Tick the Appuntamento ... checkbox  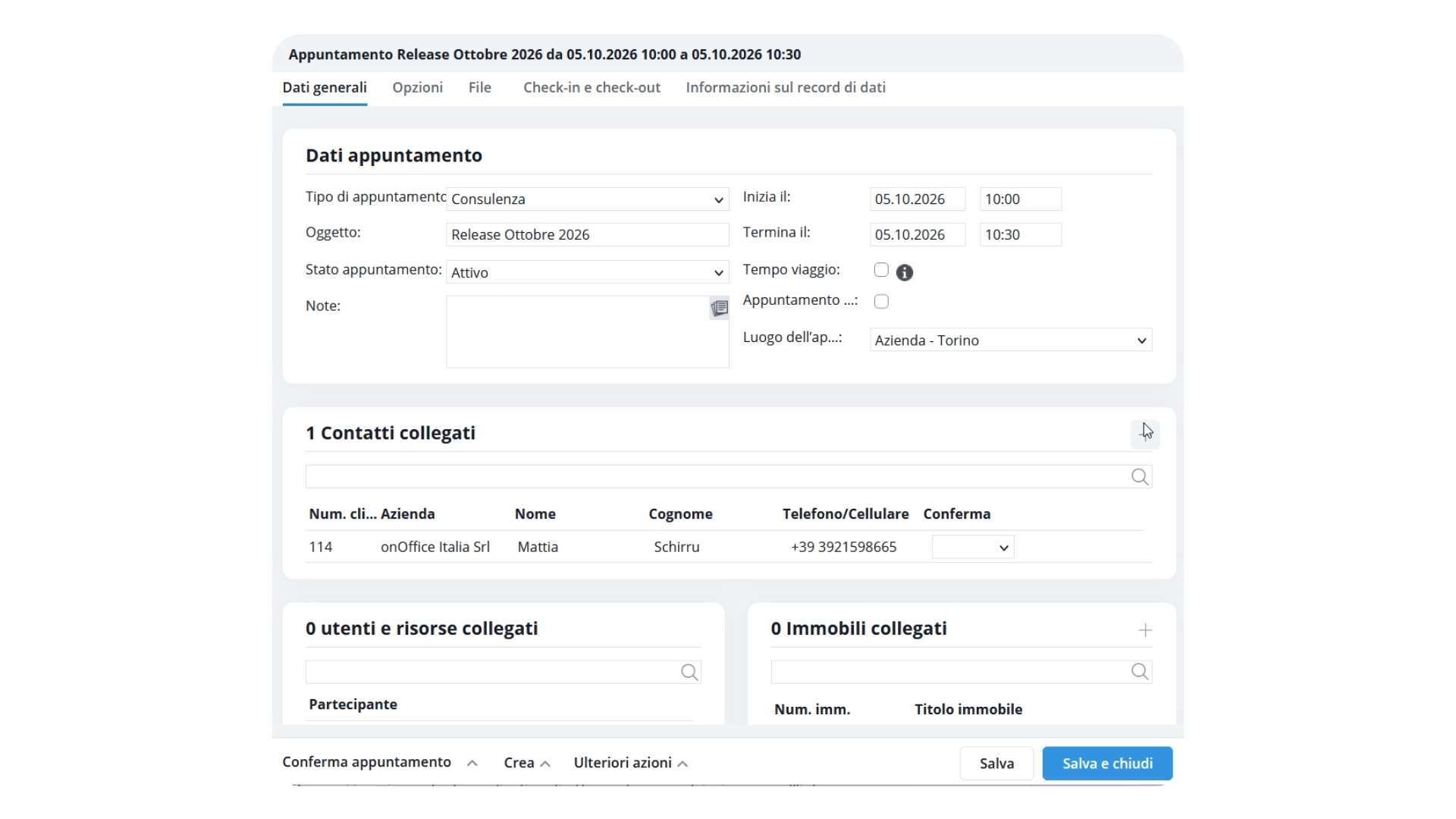(881, 301)
